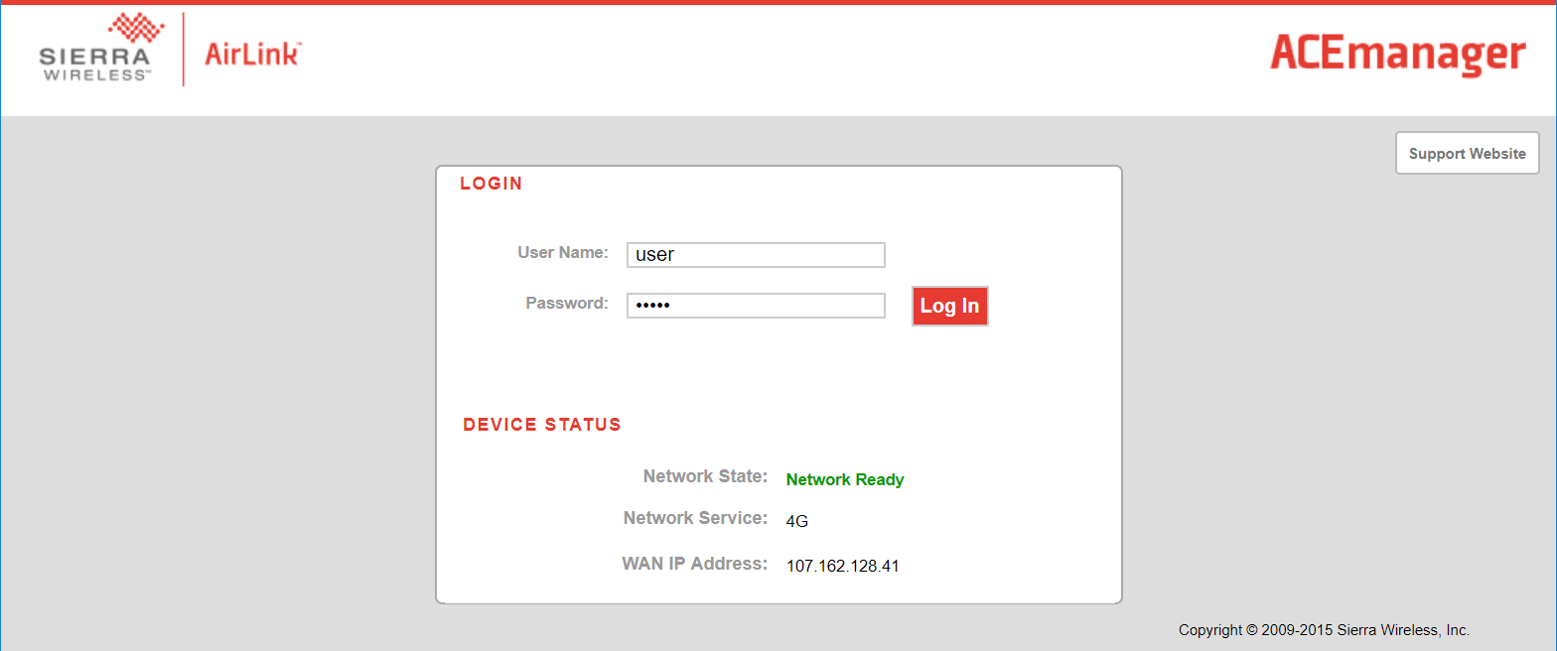The width and height of the screenshot is (1557, 651).
Task: Select the green Network Ready status text
Action: tap(844, 480)
